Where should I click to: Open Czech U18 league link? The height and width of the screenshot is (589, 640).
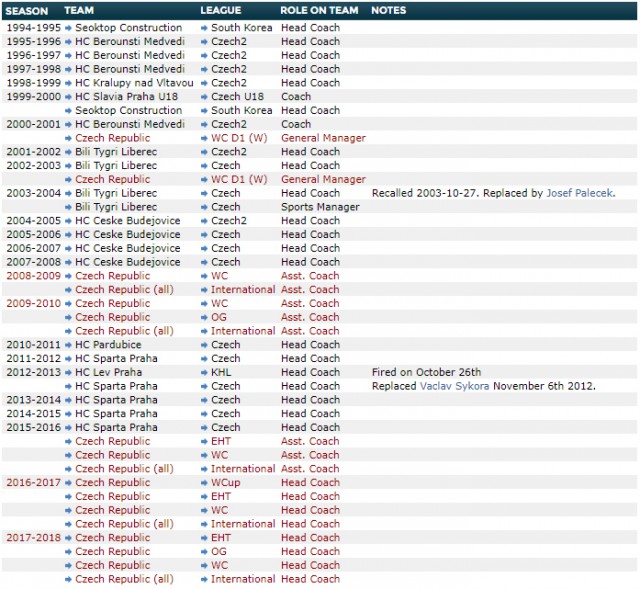(x=237, y=97)
